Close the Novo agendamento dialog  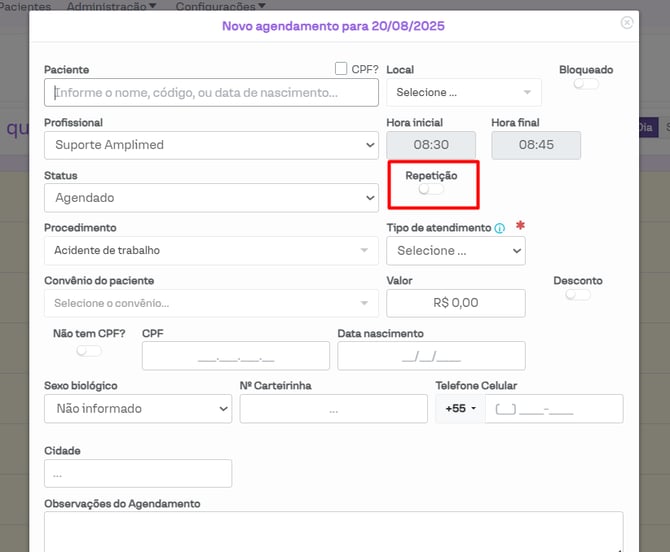(627, 23)
